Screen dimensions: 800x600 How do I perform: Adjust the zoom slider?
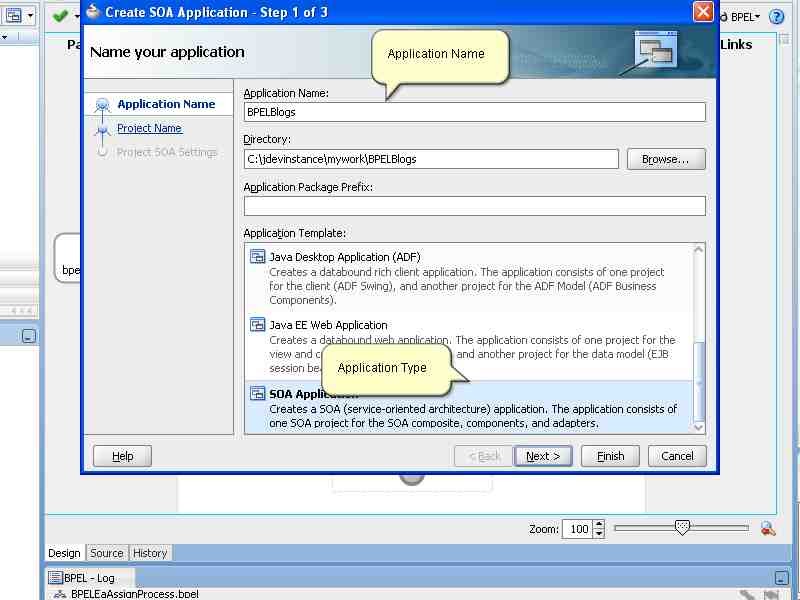coord(683,528)
